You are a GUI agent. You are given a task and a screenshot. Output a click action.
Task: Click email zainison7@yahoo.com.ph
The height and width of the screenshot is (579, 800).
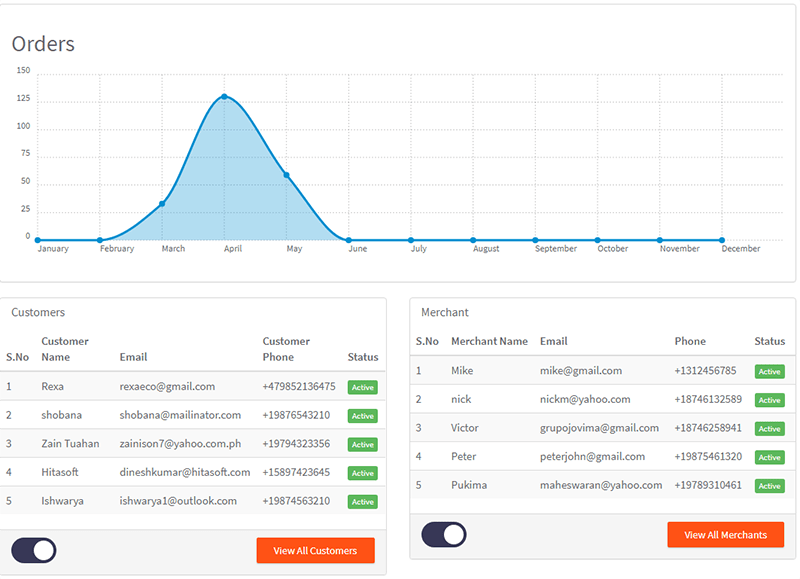180,444
